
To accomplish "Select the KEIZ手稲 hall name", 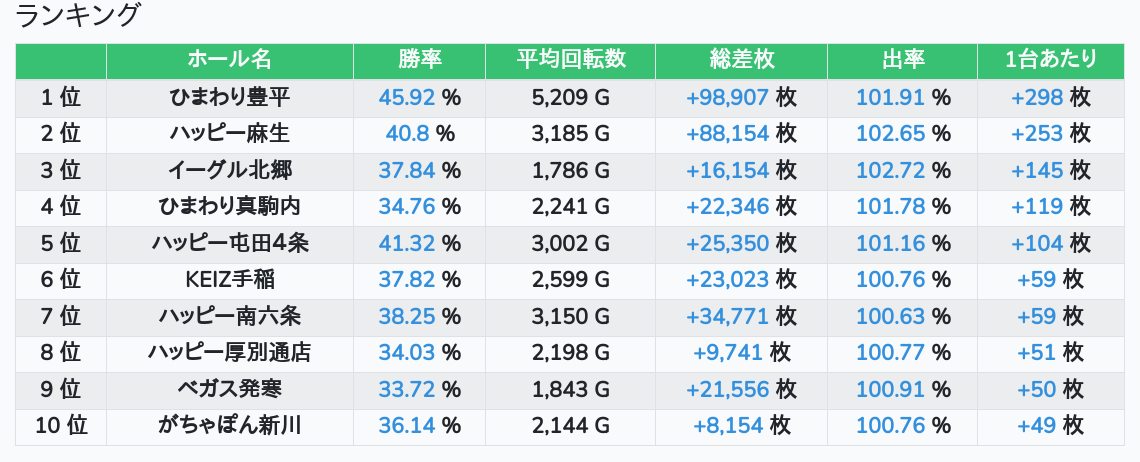I will (x=230, y=280).
